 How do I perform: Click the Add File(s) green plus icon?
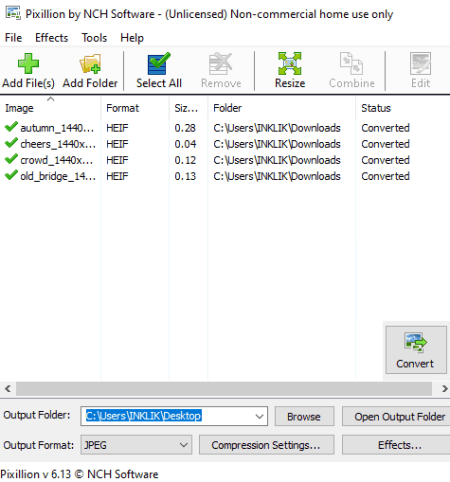28,63
